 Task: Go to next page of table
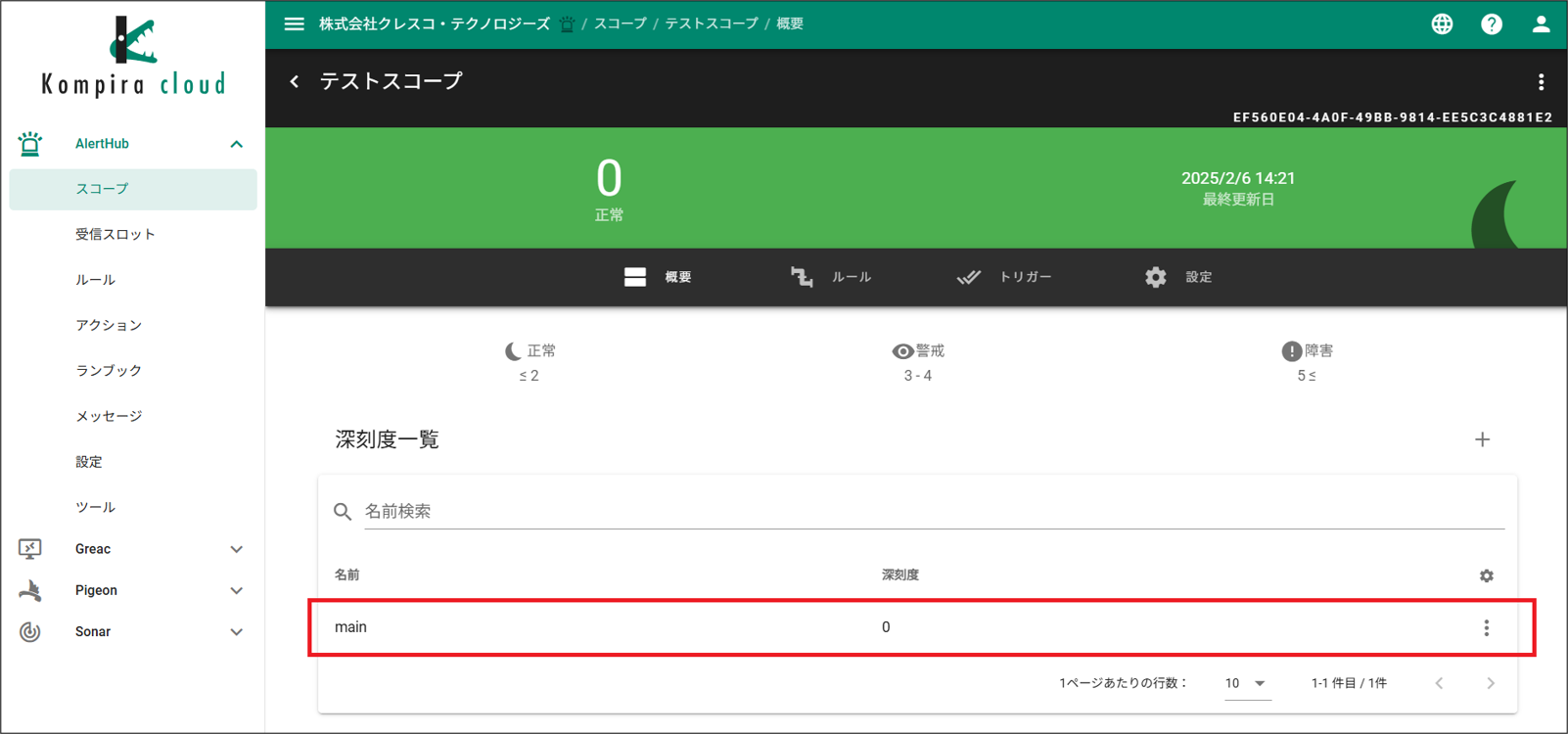tap(1490, 683)
